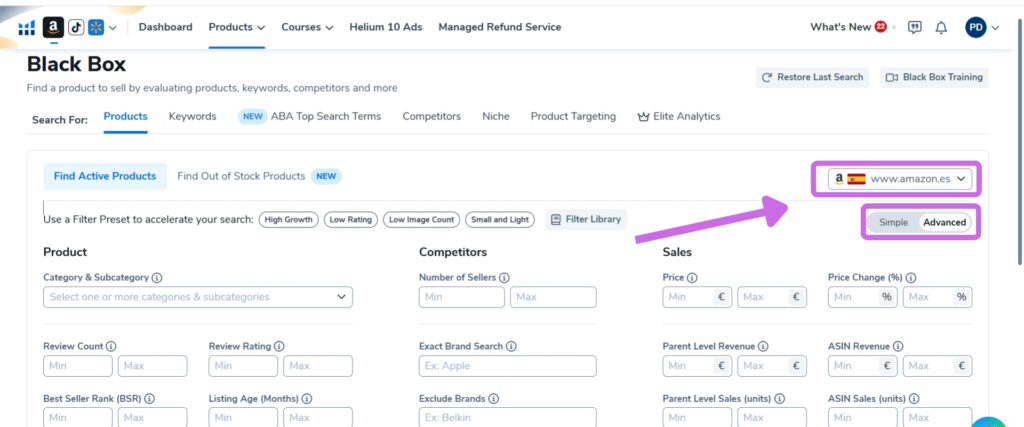The width and height of the screenshot is (1024, 427).
Task: Go to Helium 10 Ads
Action: click(x=385, y=27)
